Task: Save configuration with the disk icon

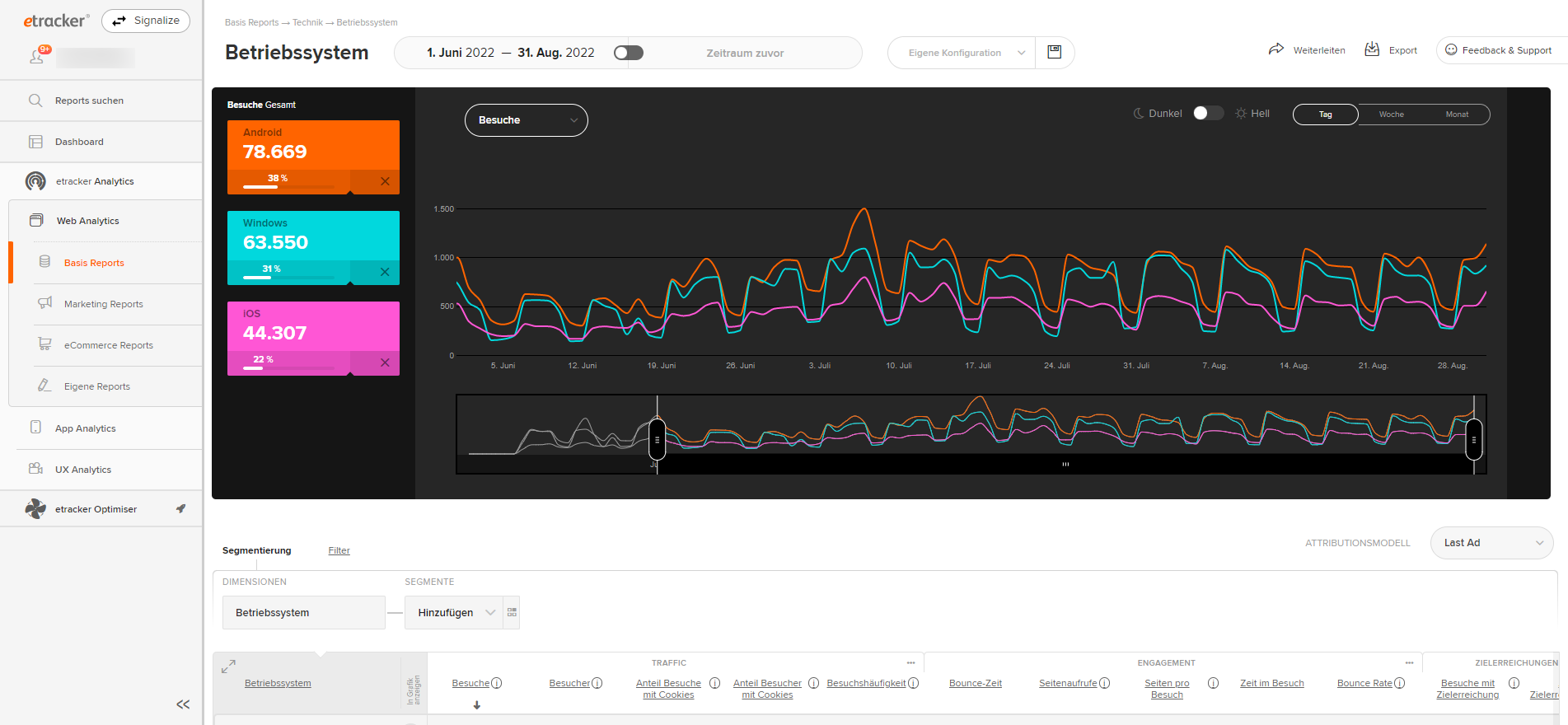Action: pyautogui.click(x=1054, y=52)
